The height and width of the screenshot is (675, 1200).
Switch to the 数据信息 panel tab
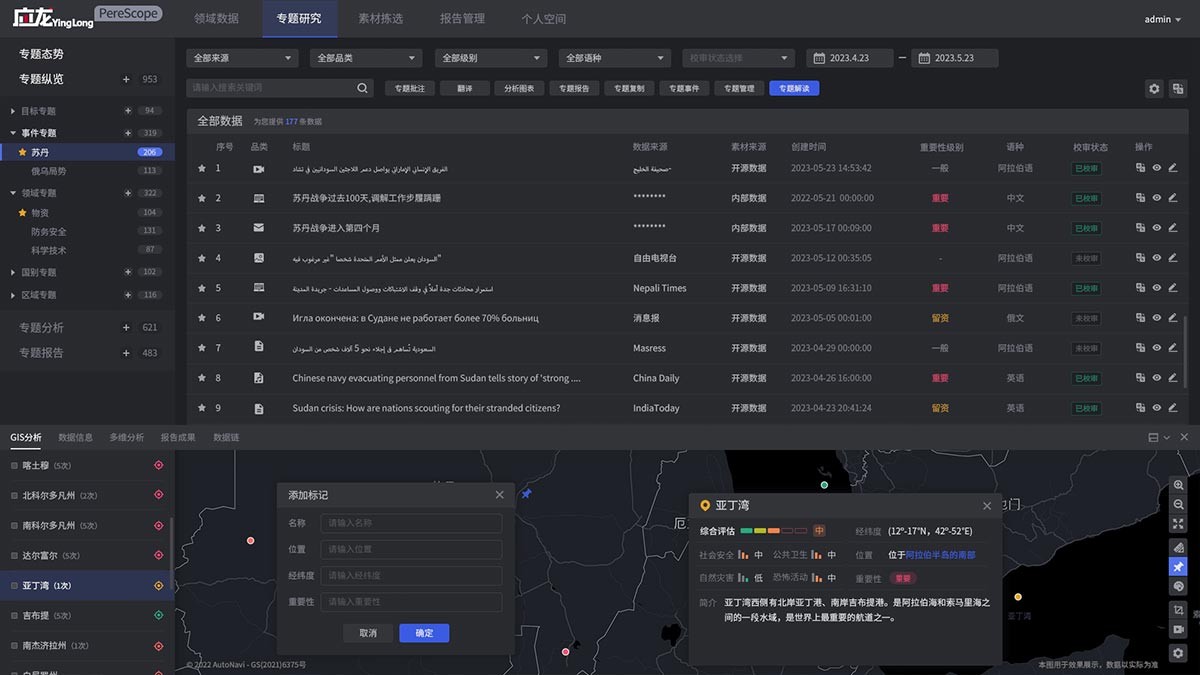click(75, 438)
